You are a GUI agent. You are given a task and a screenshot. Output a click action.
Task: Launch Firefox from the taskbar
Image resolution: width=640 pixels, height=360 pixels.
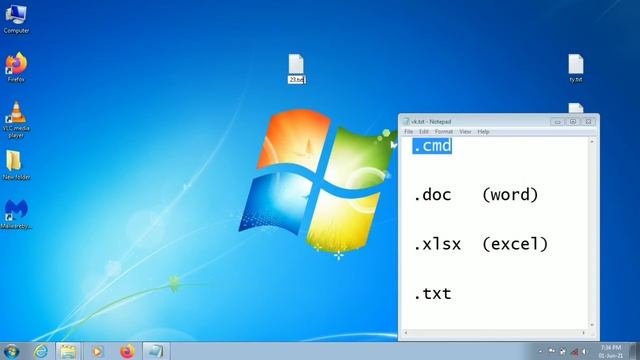point(127,351)
